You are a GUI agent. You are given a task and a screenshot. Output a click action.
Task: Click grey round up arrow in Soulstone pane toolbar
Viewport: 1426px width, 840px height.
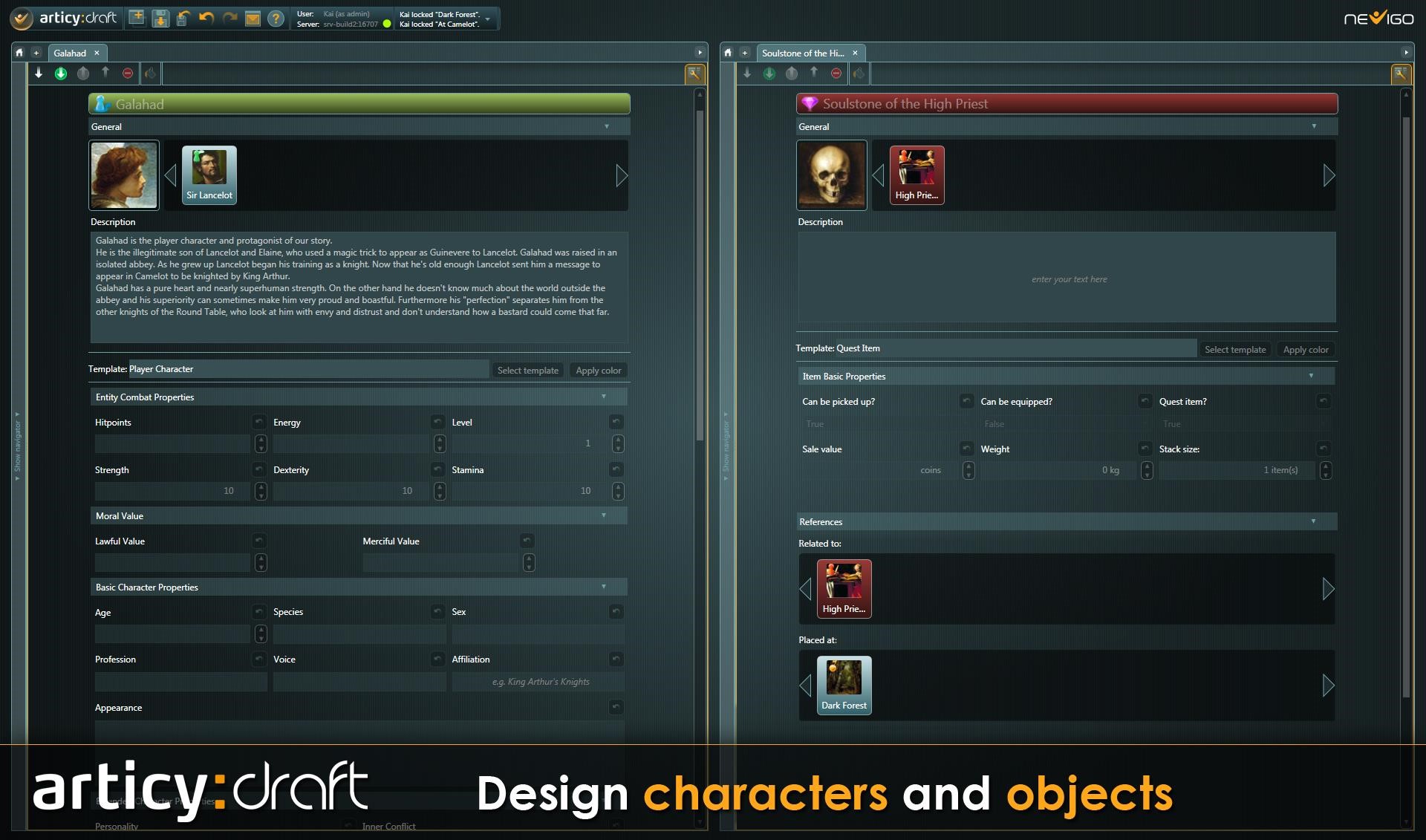tap(792, 73)
